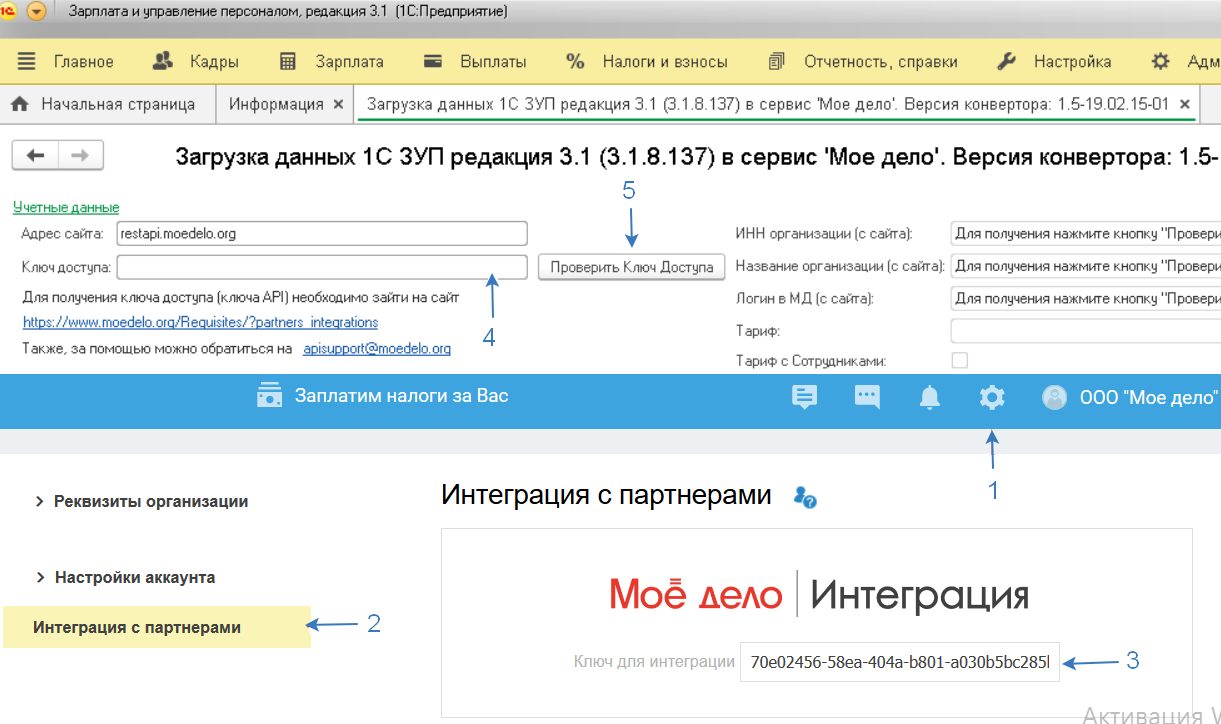
Task: Open the moedelo.org Requisites partners link
Action: point(200,322)
